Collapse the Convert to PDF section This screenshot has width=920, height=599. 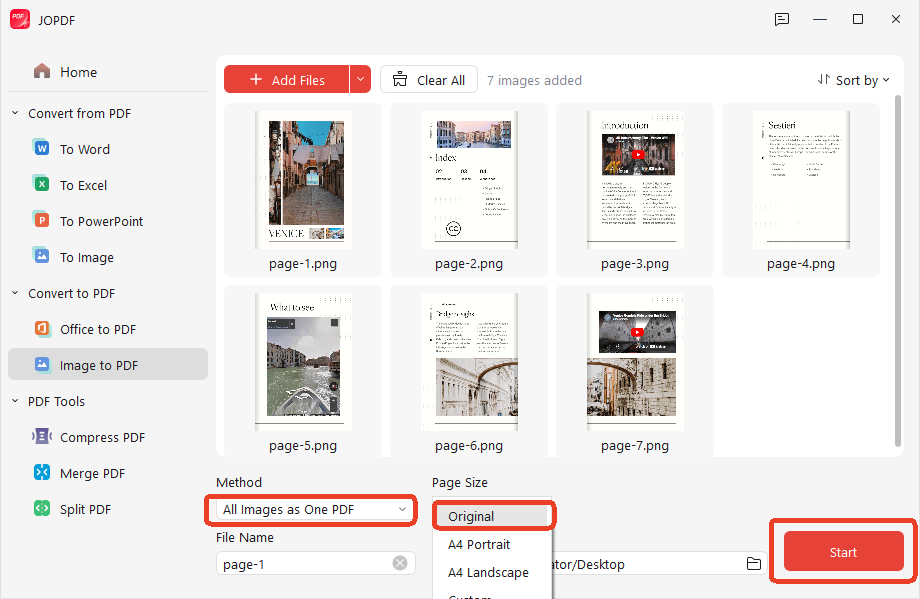click(15, 293)
